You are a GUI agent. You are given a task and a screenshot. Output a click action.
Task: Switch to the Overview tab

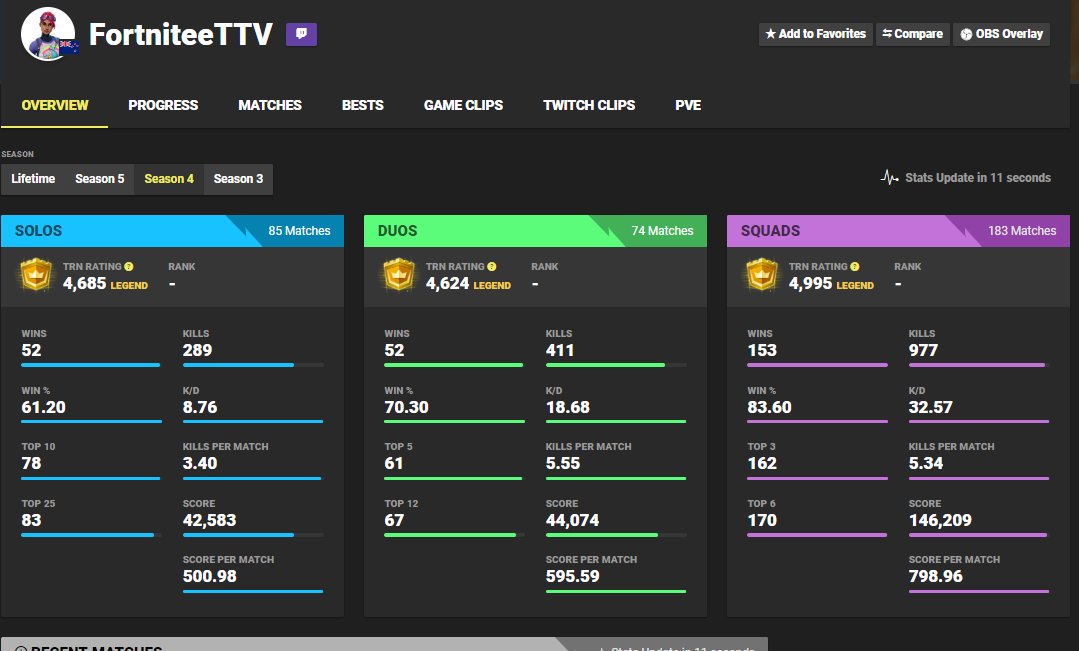(x=54, y=105)
